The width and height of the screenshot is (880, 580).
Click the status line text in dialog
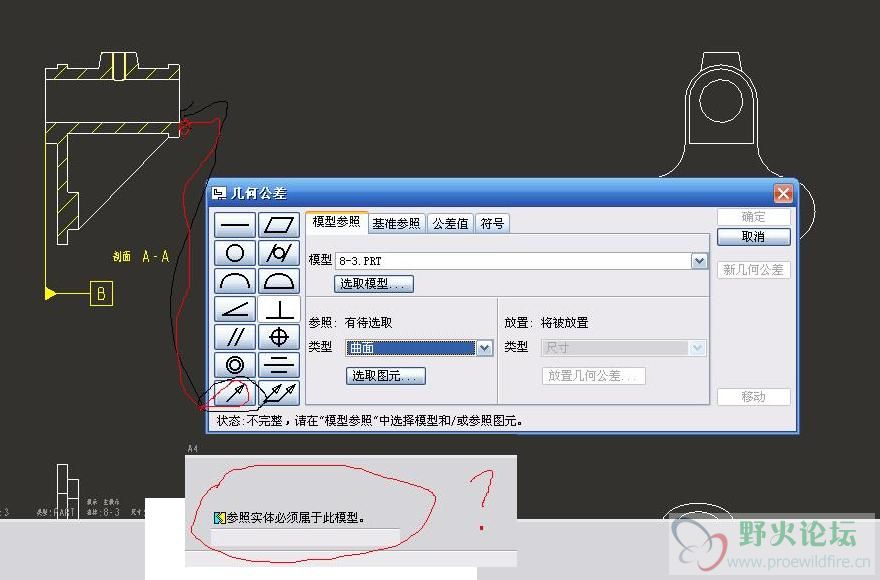tap(370, 421)
